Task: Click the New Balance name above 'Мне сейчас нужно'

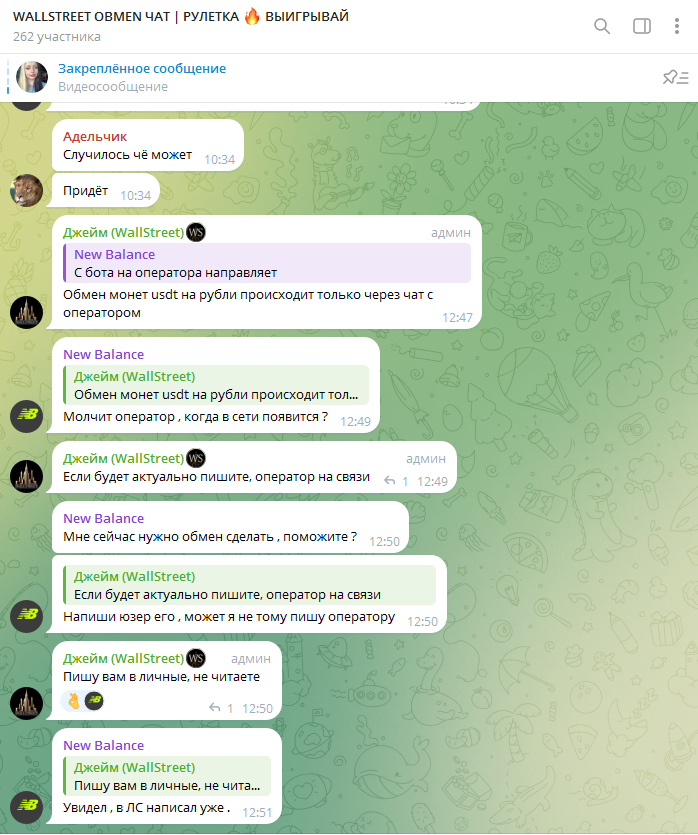Action: click(103, 519)
